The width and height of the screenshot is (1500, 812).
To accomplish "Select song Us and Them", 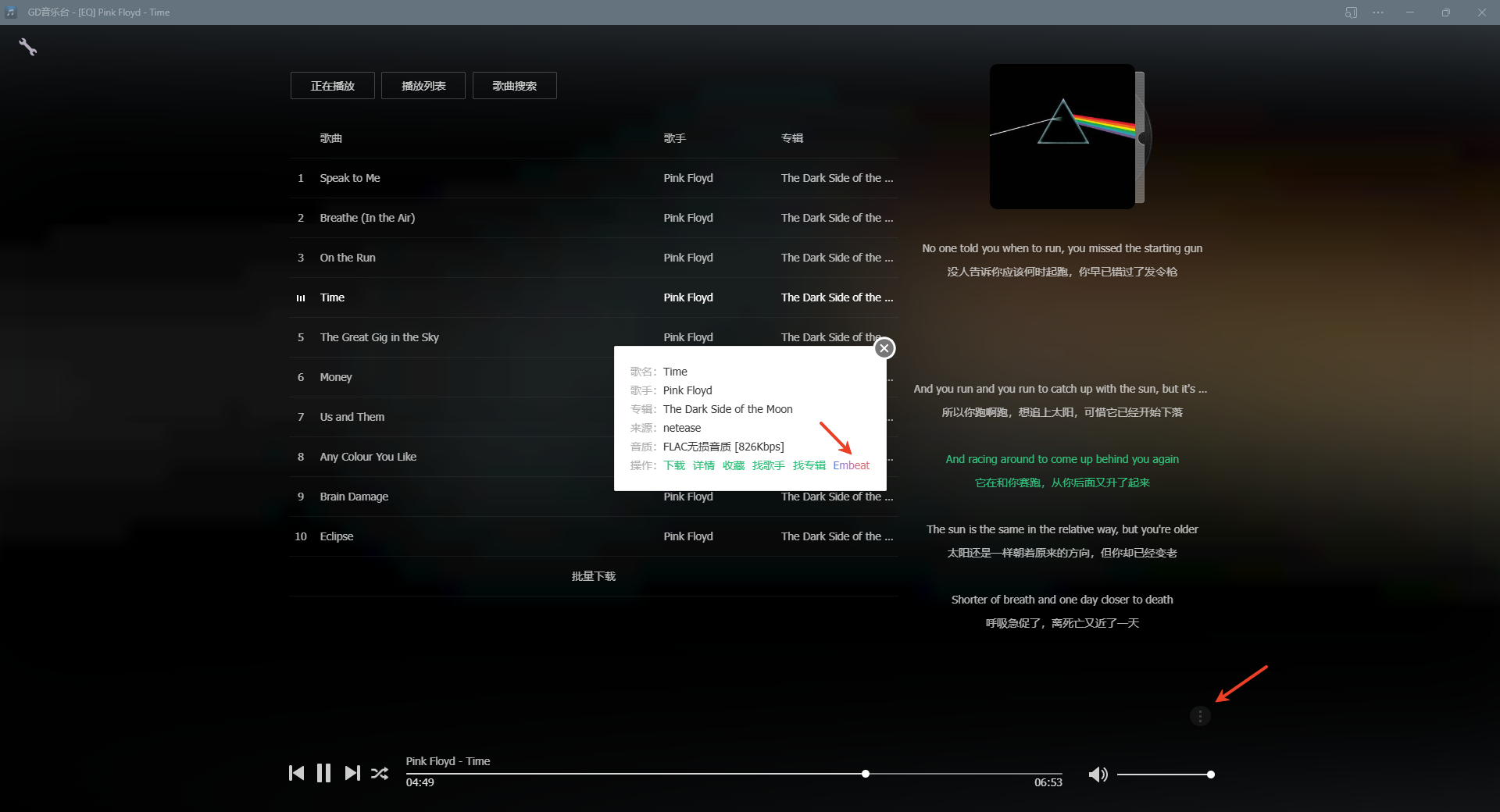I will [352, 417].
